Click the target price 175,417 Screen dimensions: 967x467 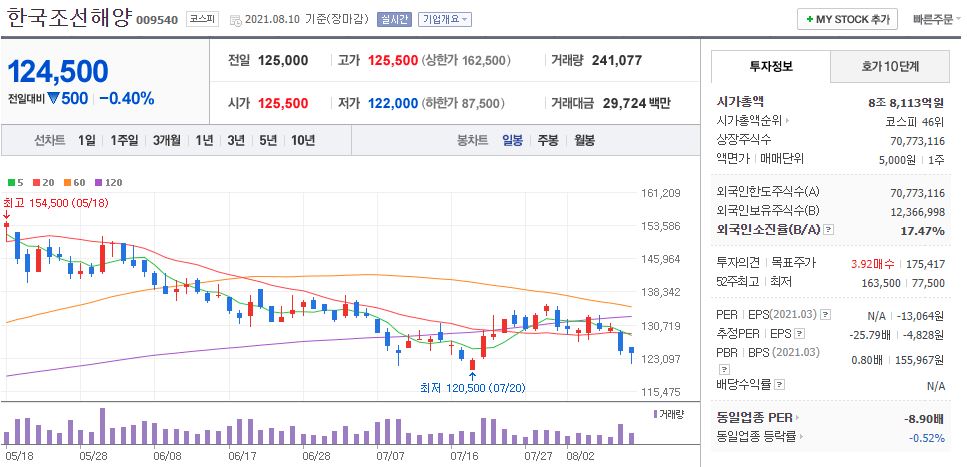click(x=926, y=264)
